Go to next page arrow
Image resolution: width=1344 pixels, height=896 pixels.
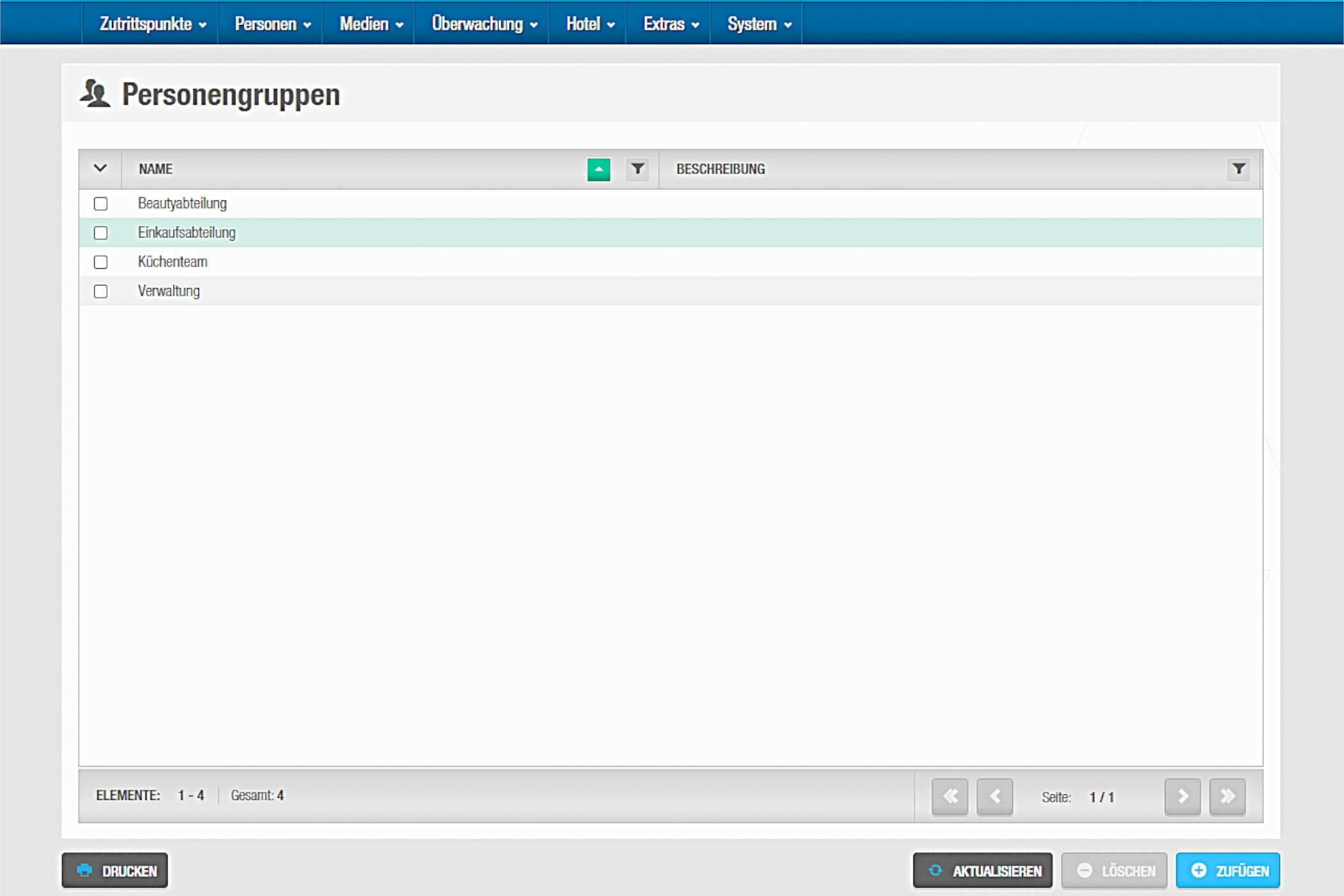[x=1182, y=796]
